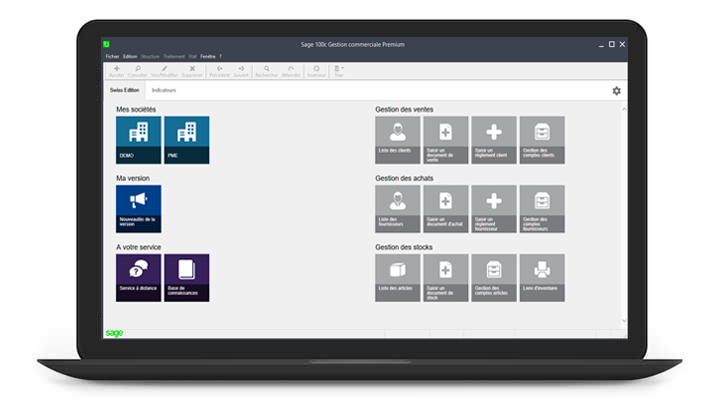Open the Fichier menu

(x=112, y=57)
